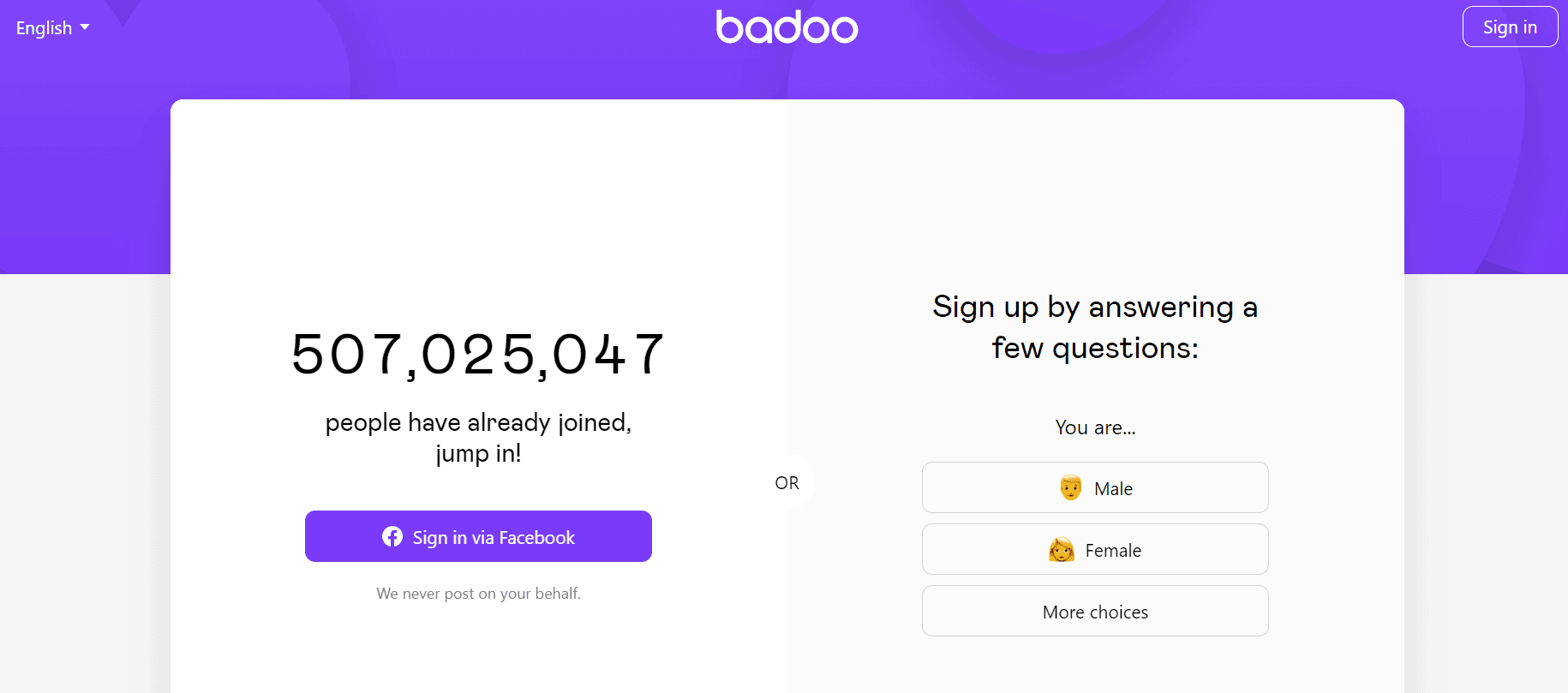The height and width of the screenshot is (693, 1568).
Task: Open the English language dropdown
Action: (52, 27)
